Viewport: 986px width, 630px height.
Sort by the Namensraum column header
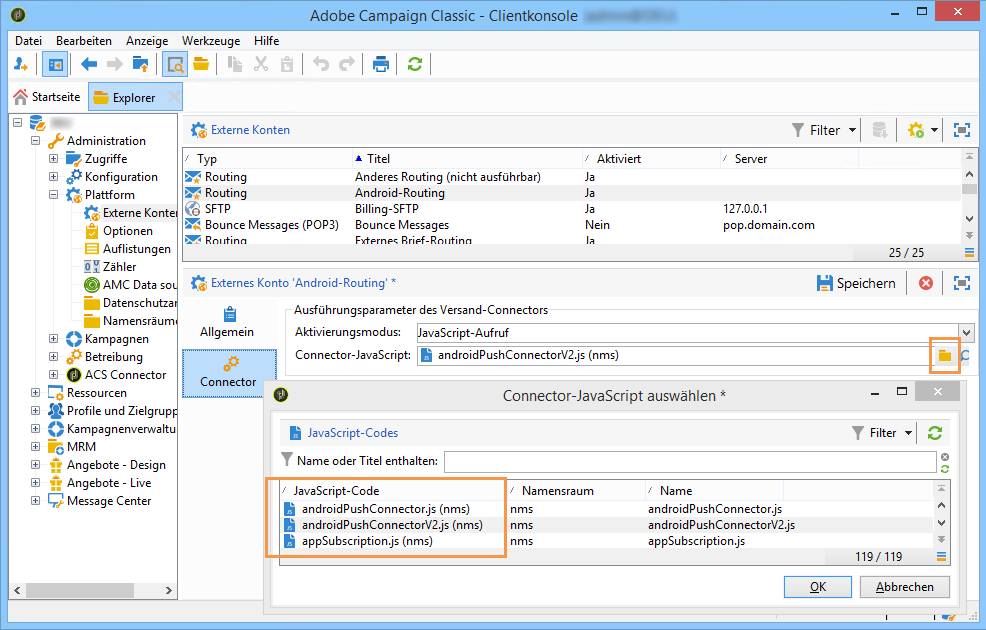click(576, 491)
